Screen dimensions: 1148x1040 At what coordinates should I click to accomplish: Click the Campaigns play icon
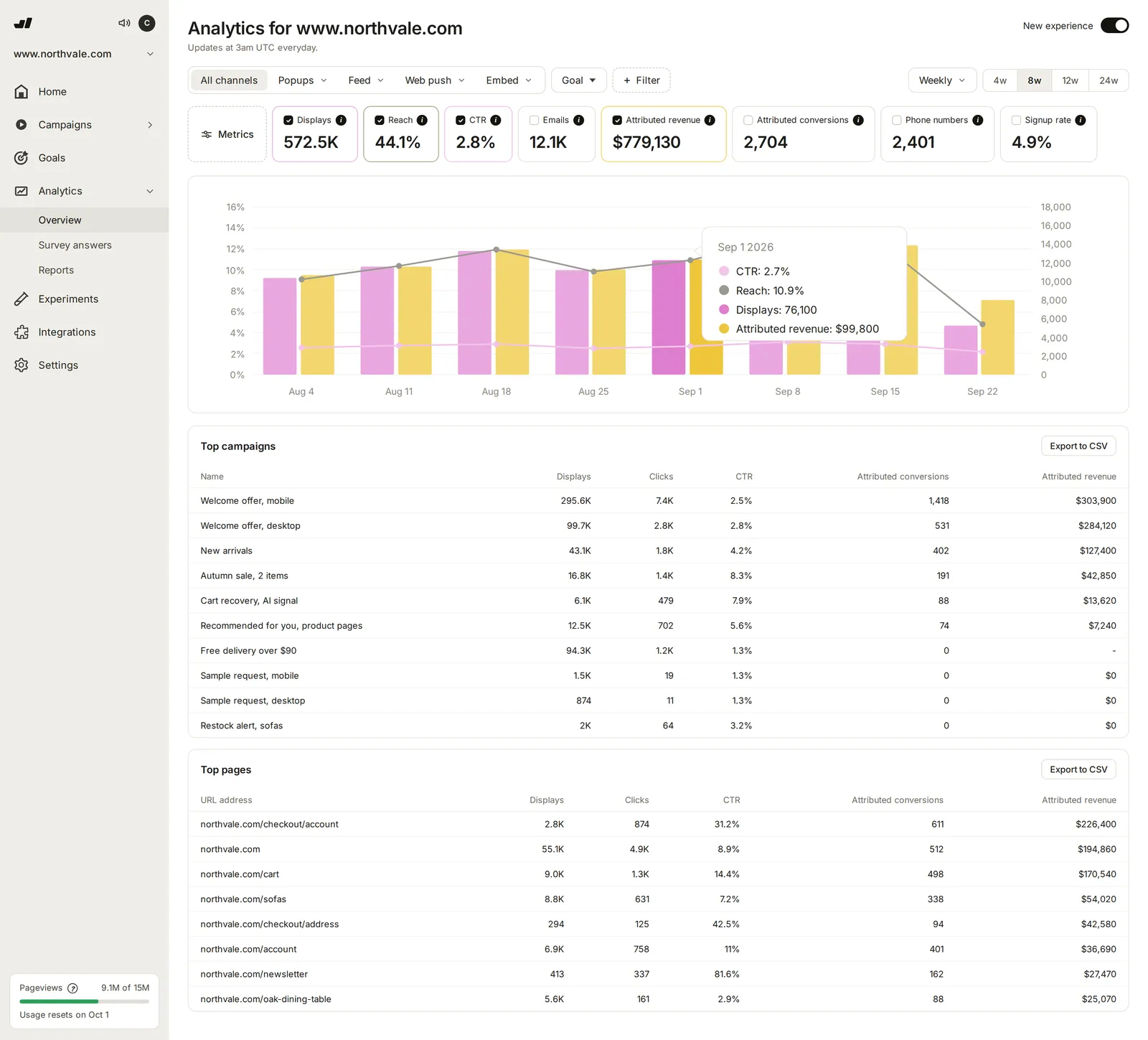(x=22, y=125)
